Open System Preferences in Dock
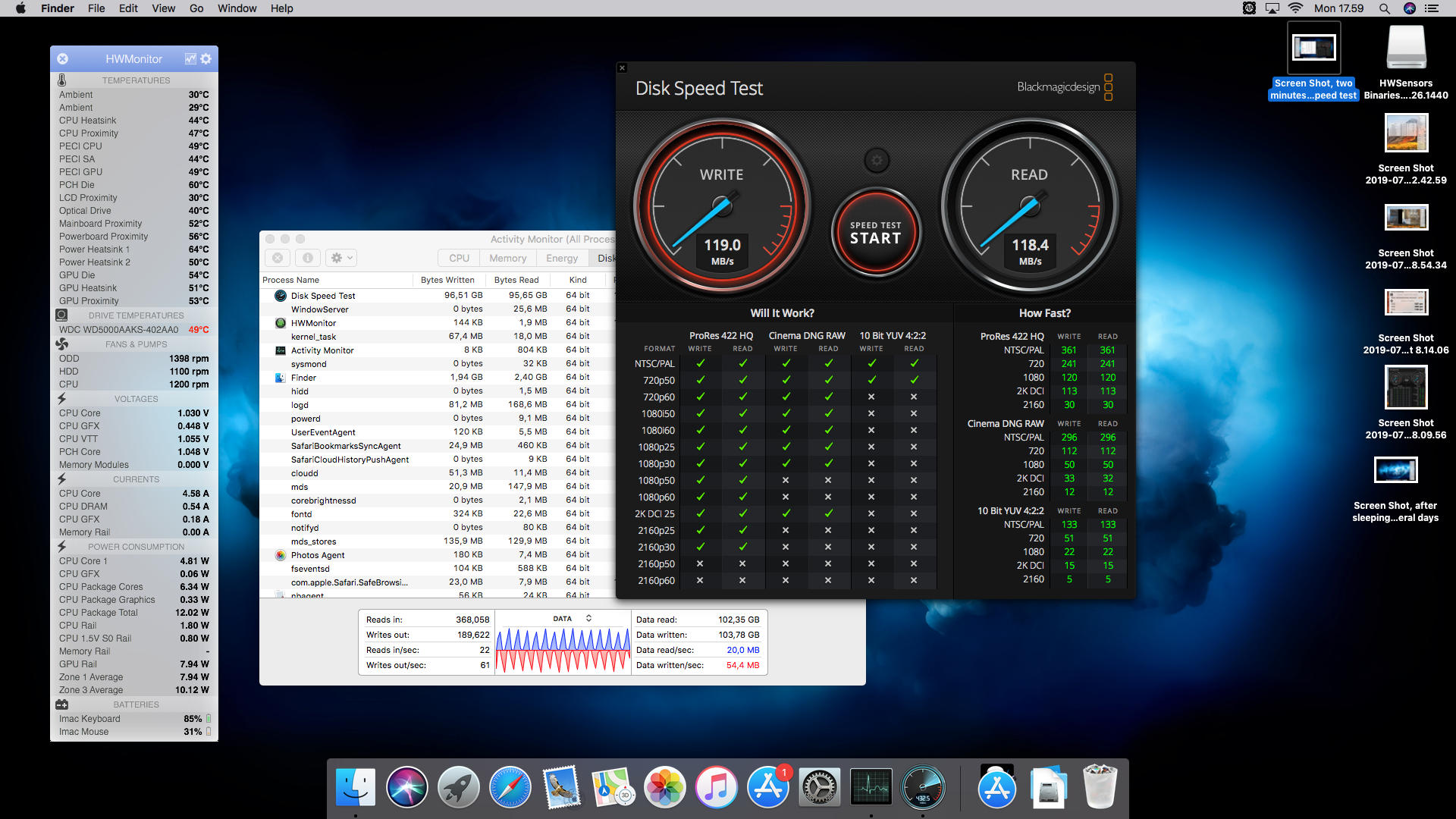This screenshot has height=819, width=1456. coord(820,787)
